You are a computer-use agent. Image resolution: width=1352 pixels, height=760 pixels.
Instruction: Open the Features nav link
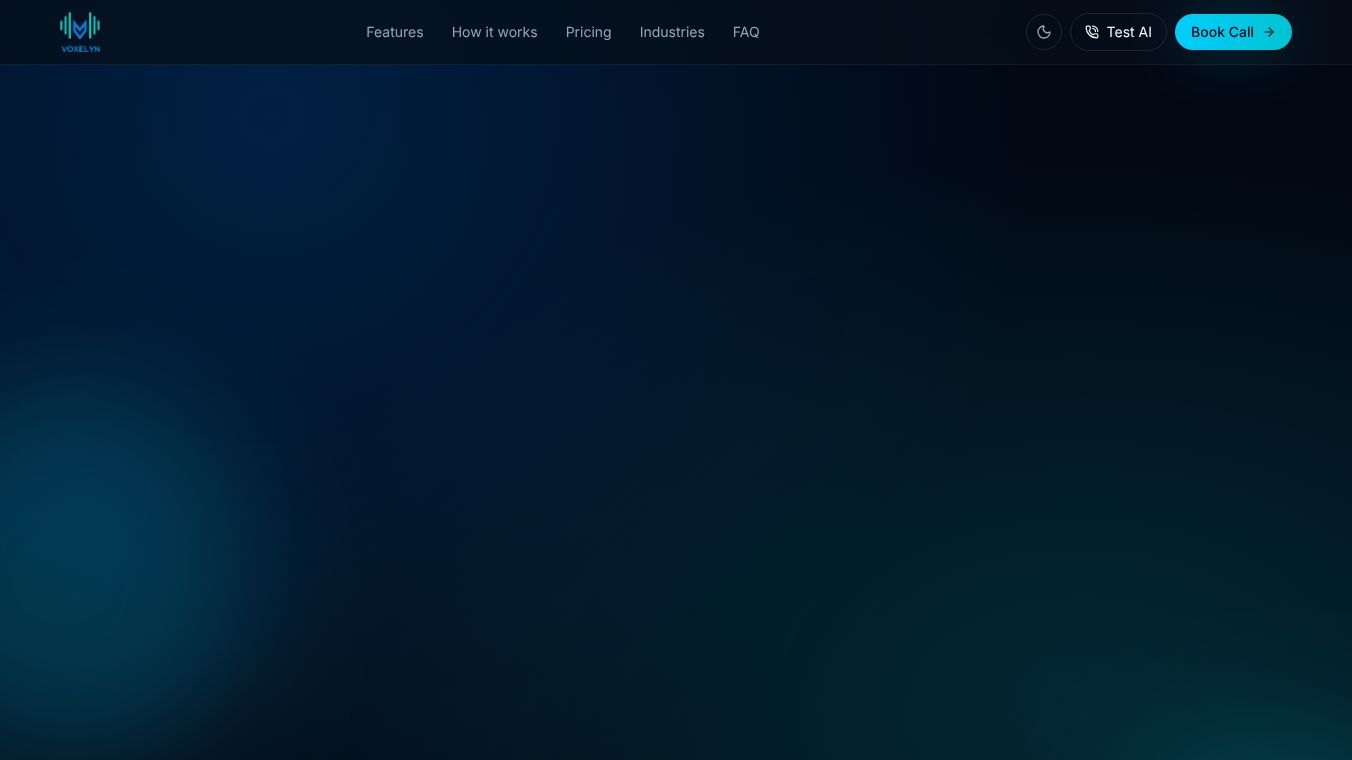(394, 32)
